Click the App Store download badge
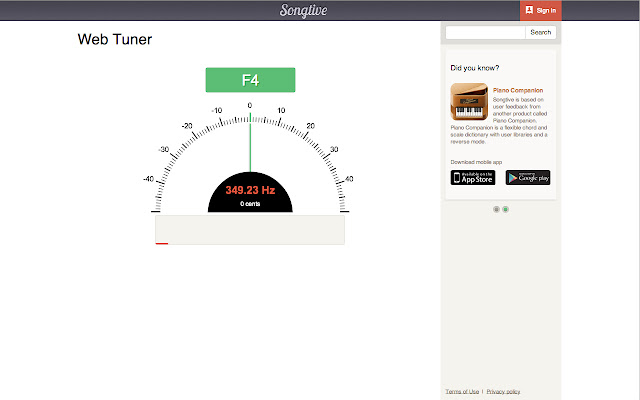The width and height of the screenshot is (640, 400). coord(473,178)
